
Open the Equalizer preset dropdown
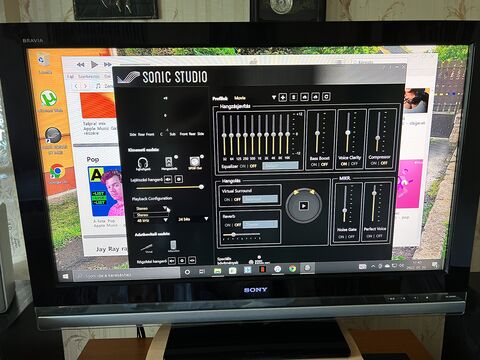point(280,165)
